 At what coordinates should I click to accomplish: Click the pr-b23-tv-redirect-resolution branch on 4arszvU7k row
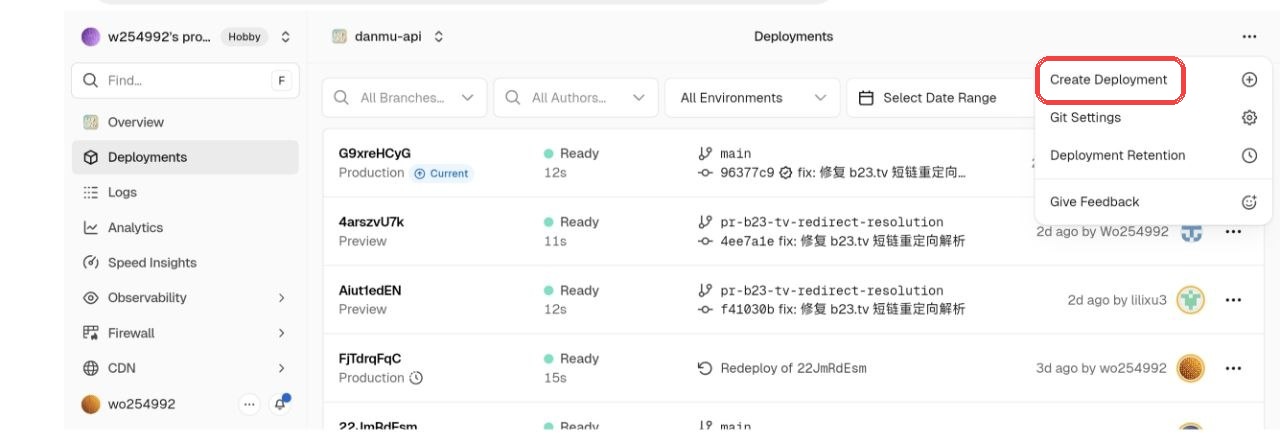[831, 222]
